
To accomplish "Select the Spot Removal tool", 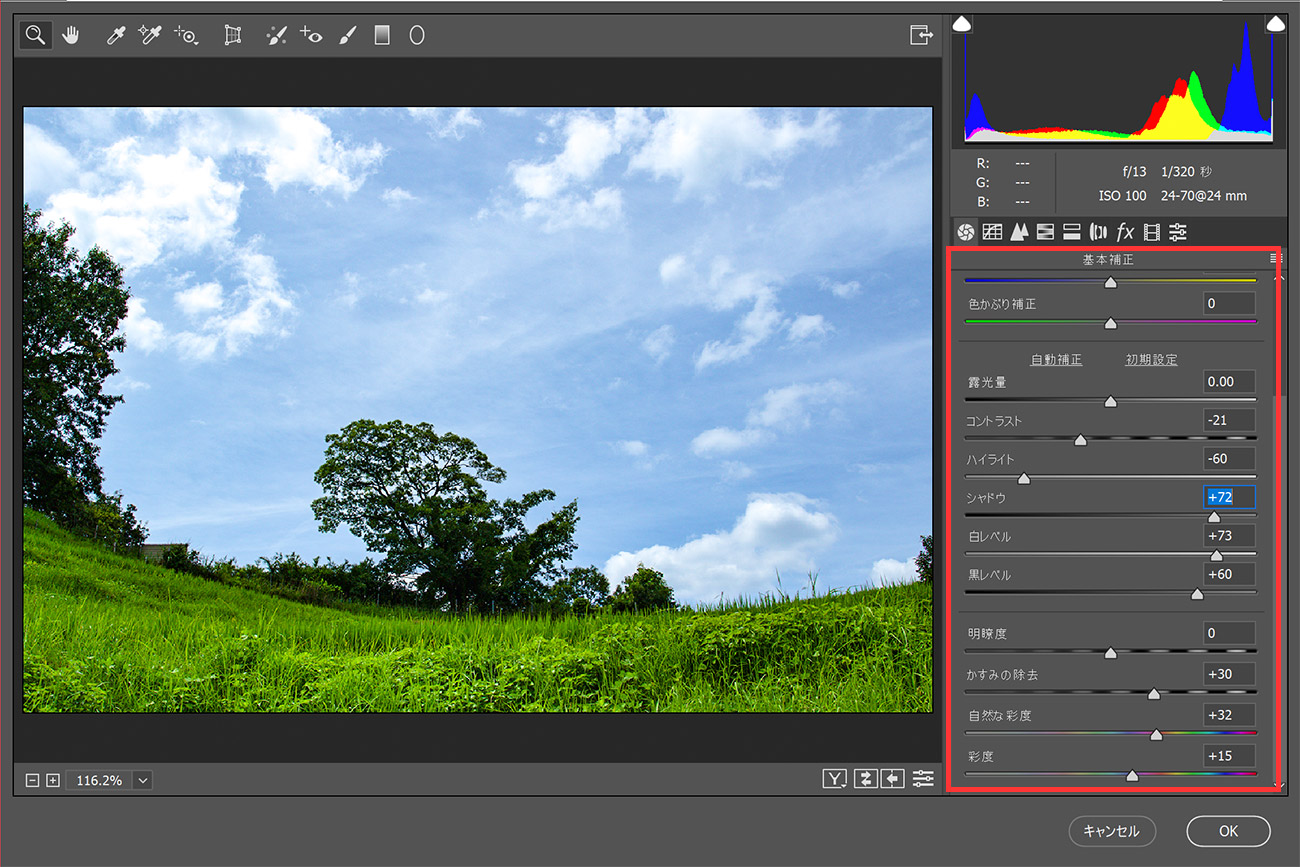I will tap(276, 35).
